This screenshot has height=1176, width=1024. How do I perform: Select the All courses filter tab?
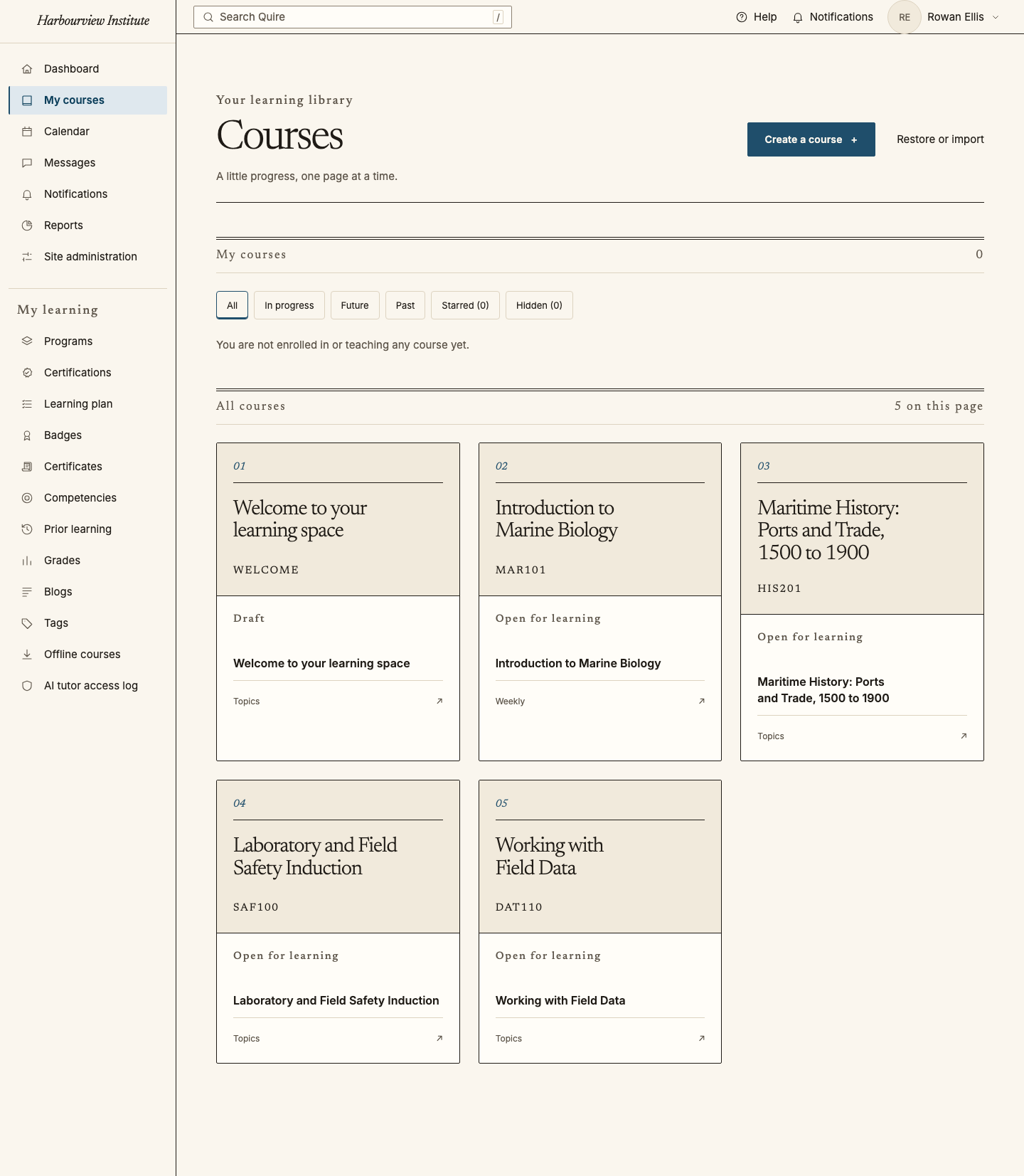click(x=232, y=305)
